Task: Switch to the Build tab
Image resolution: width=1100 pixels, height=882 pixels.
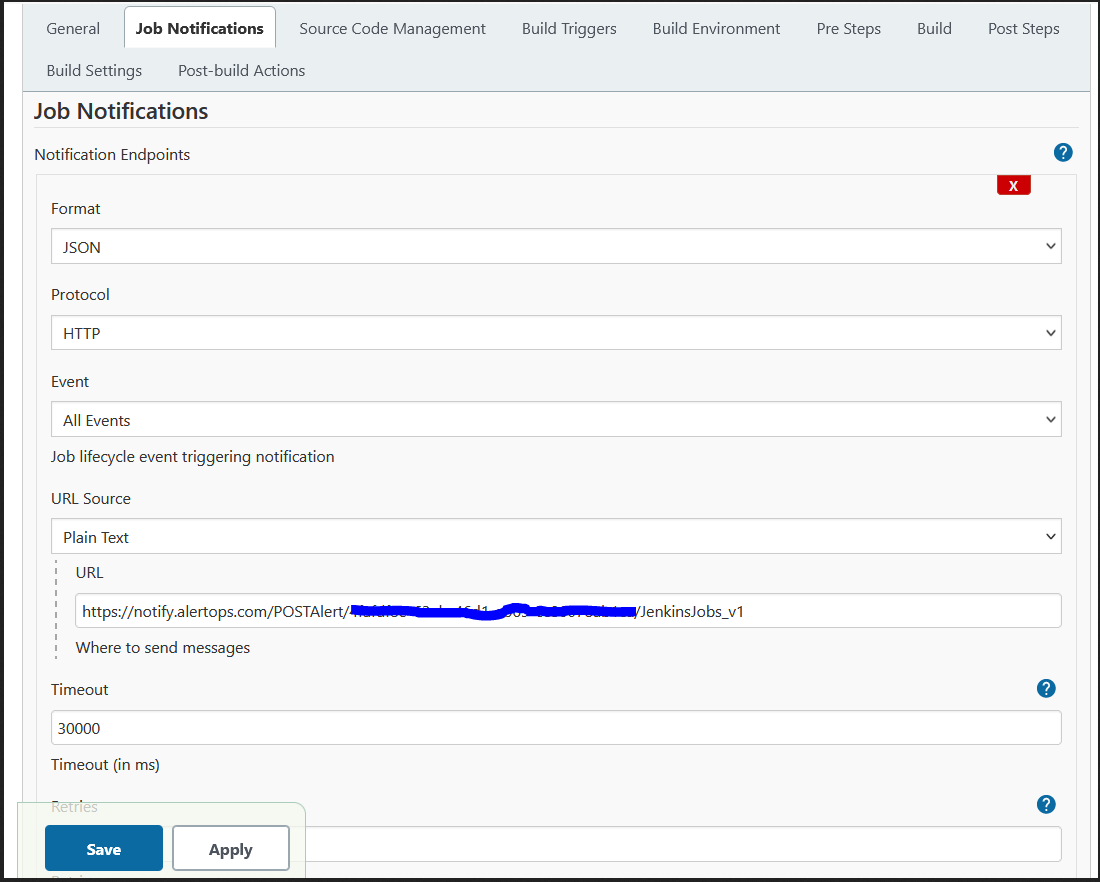Action: 934,29
